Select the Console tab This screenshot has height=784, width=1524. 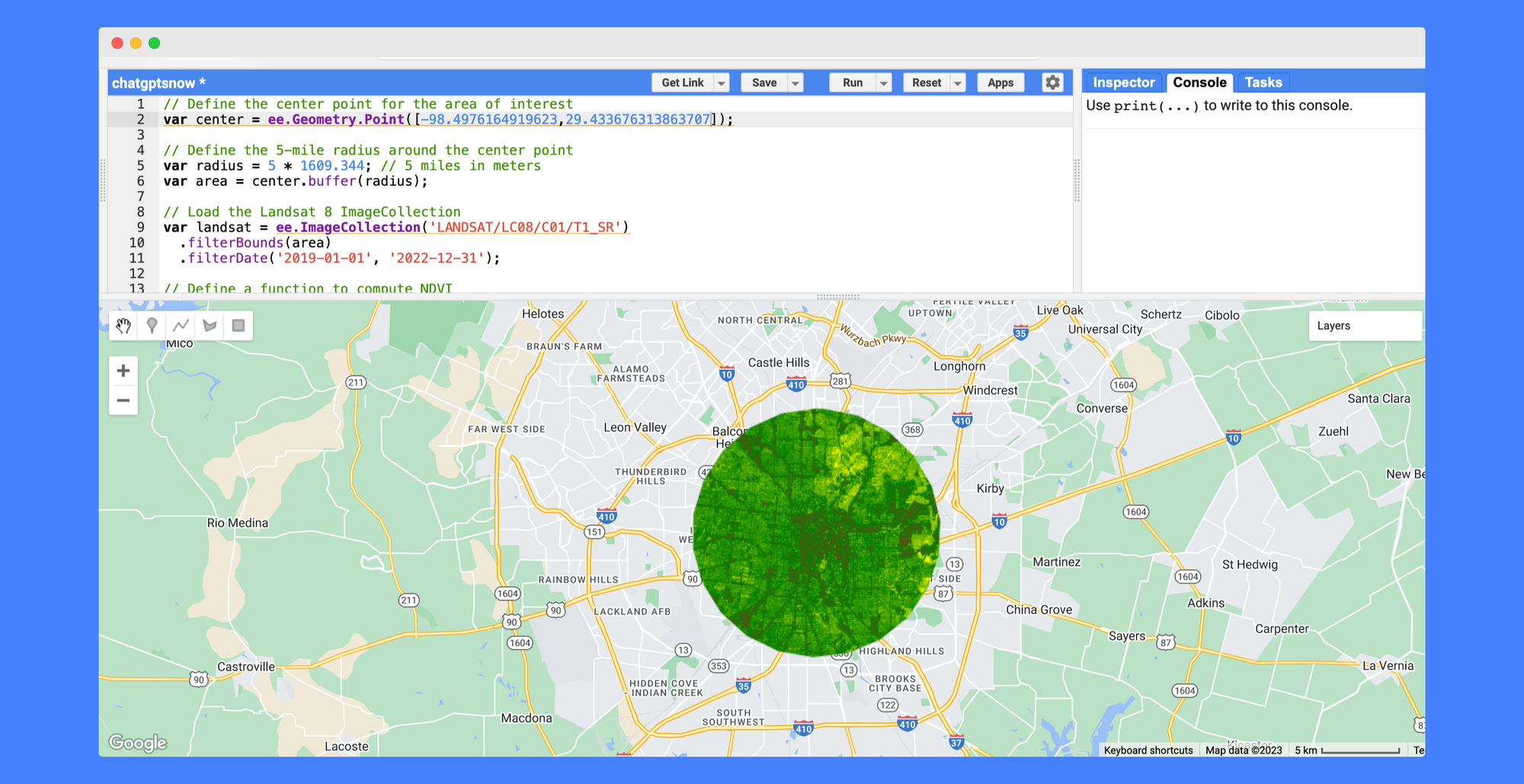tap(1199, 82)
